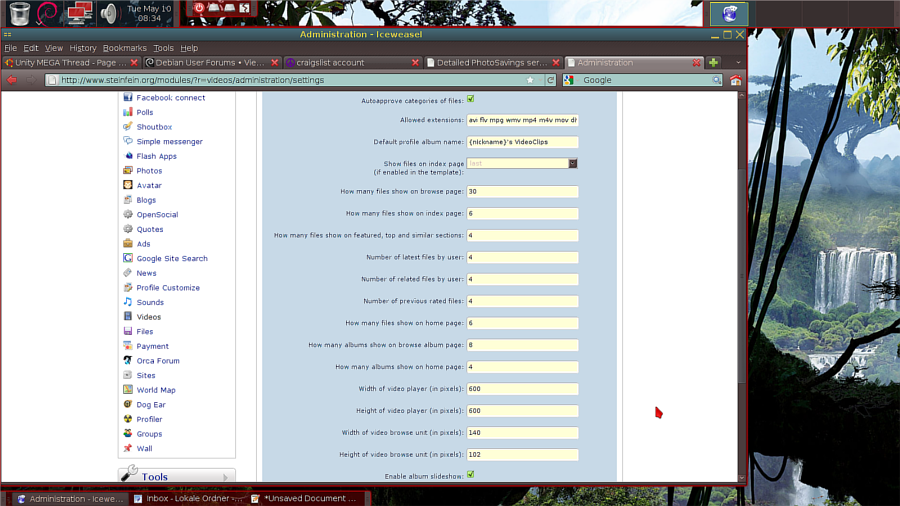This screenshot has width=900, height=506.
Task: Reload the page with the refresh icon
Action: point(550,80)
